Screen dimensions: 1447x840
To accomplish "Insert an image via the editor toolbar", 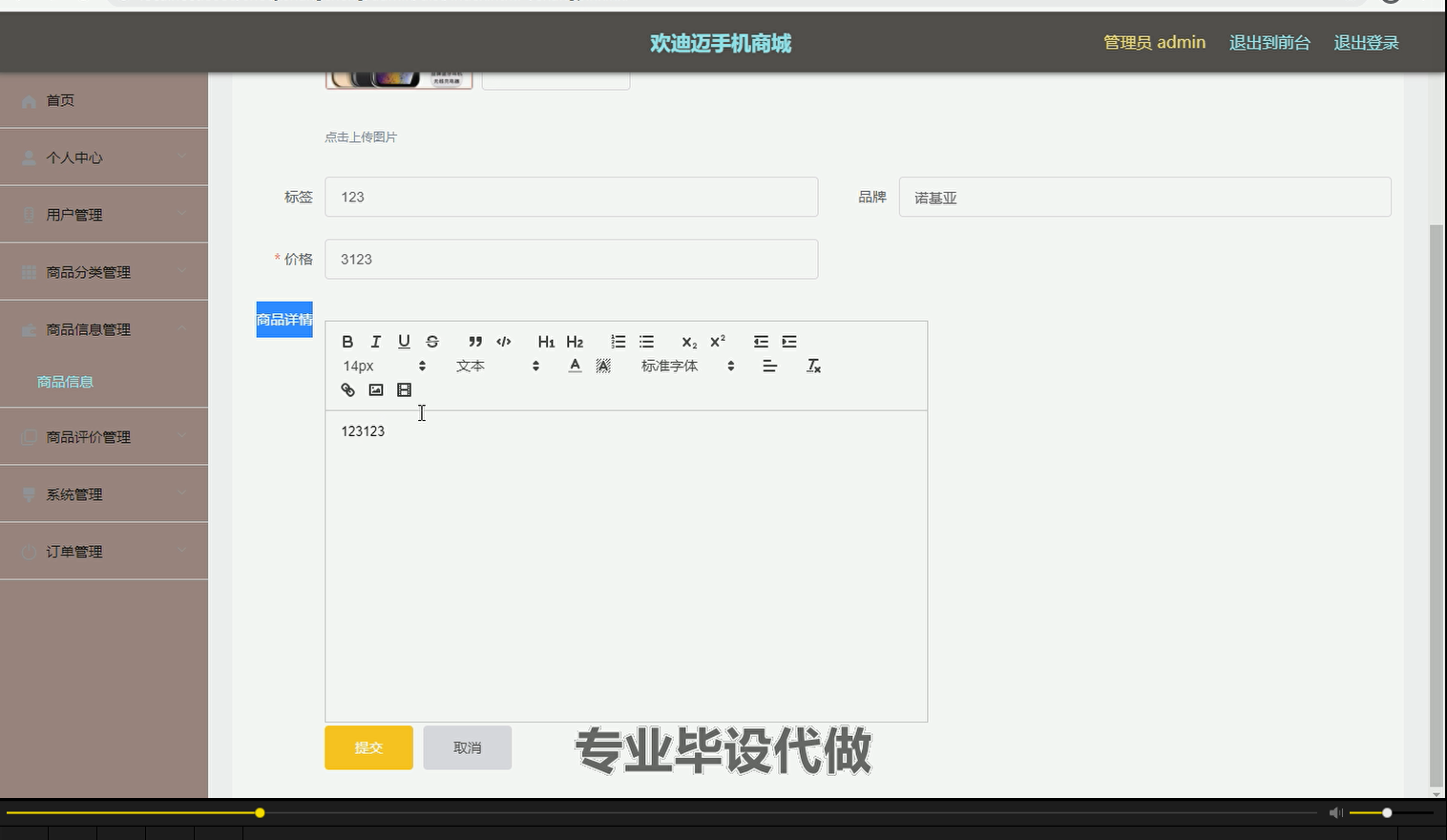I will pos(375,389).
